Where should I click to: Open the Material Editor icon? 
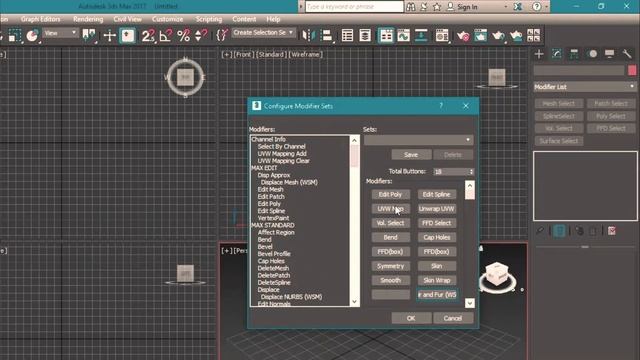tap(442, 36)
